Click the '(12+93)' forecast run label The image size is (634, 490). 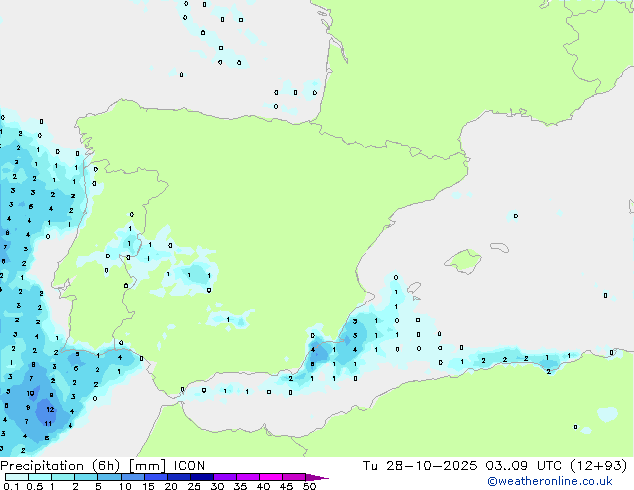598,466
